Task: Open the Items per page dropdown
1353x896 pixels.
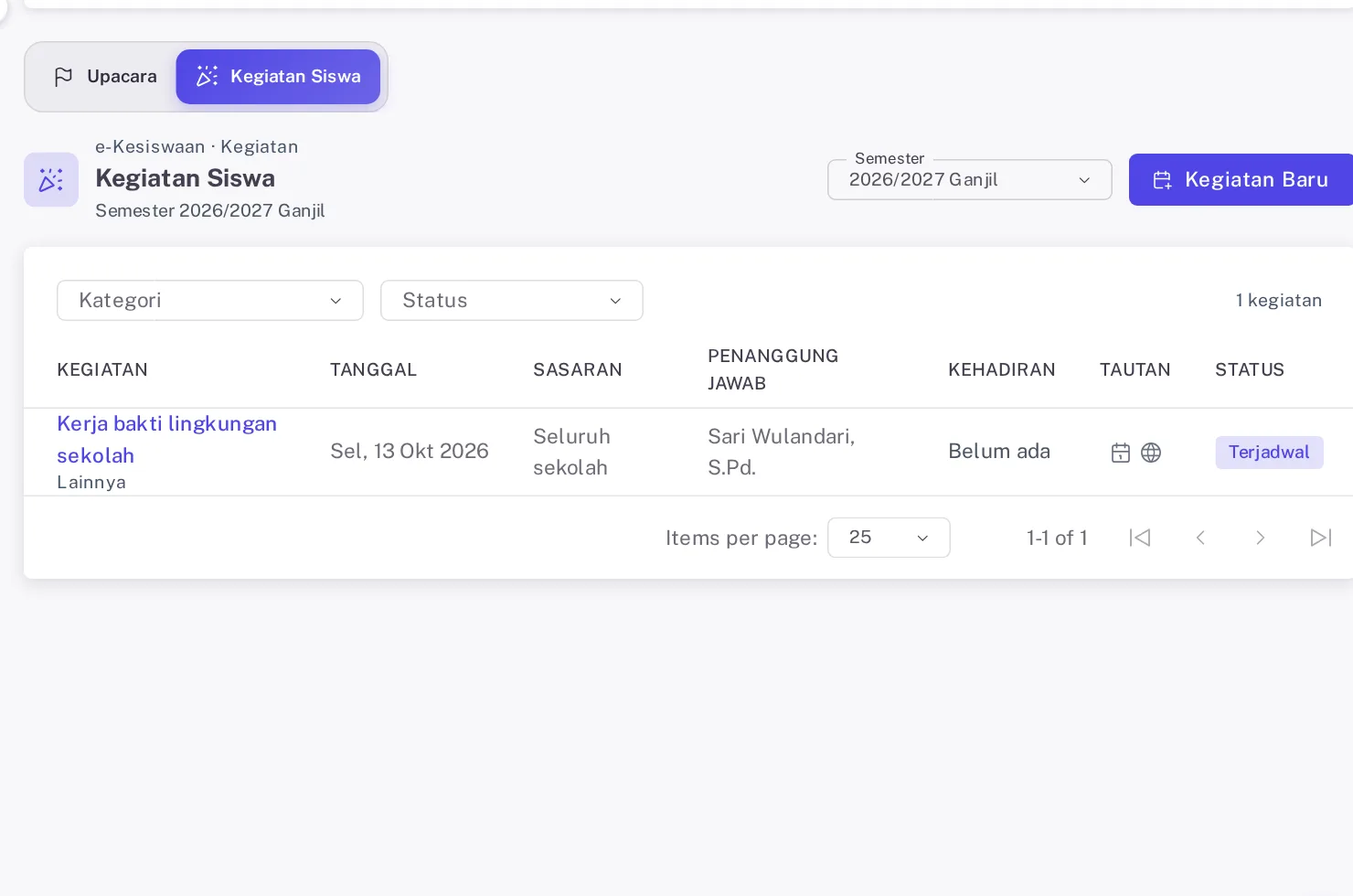Action: tap(889, 538)
